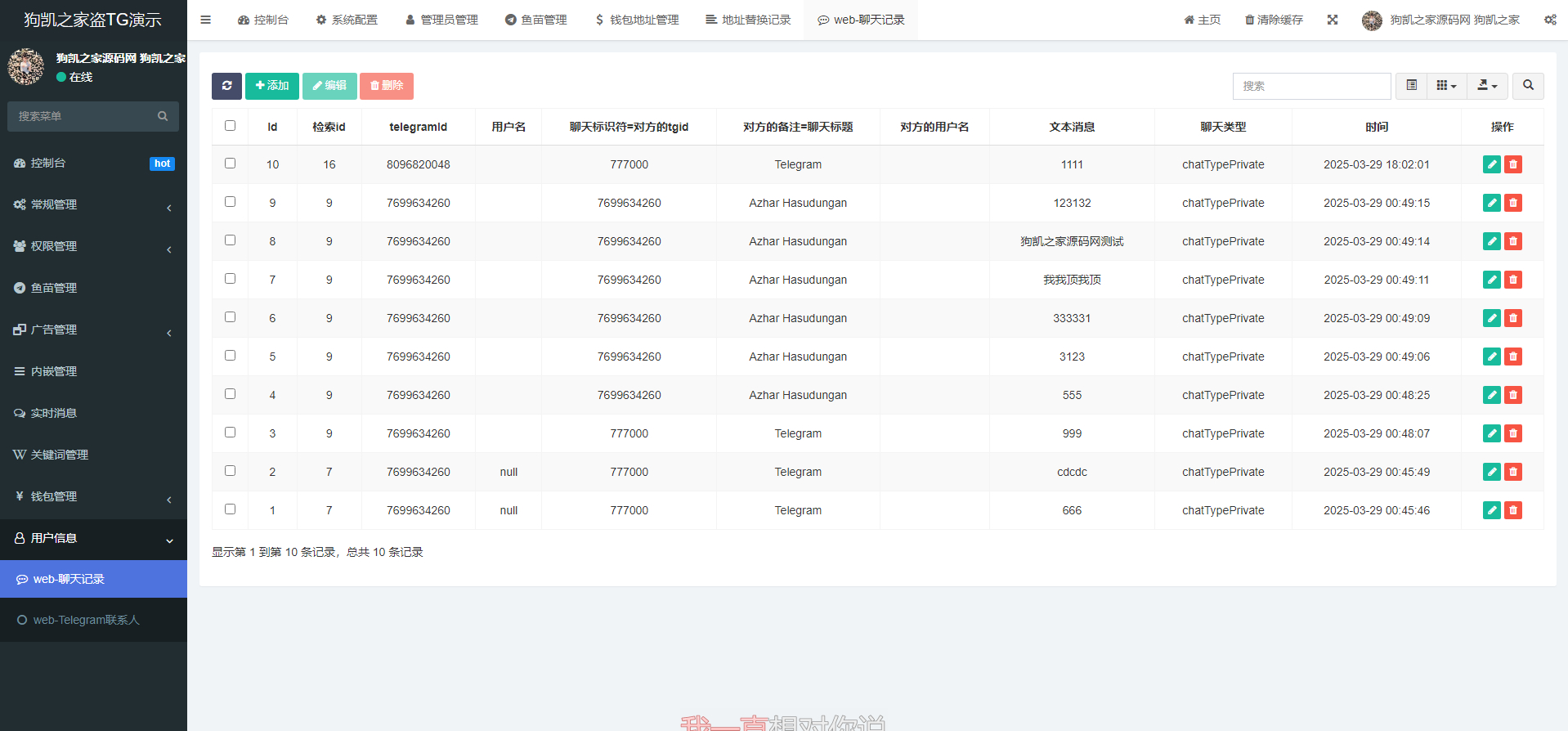This screenshot has width=1568, height=731.
Task: Select web-Telegram联系人 in the sidebar
Action: pos(86,620)
